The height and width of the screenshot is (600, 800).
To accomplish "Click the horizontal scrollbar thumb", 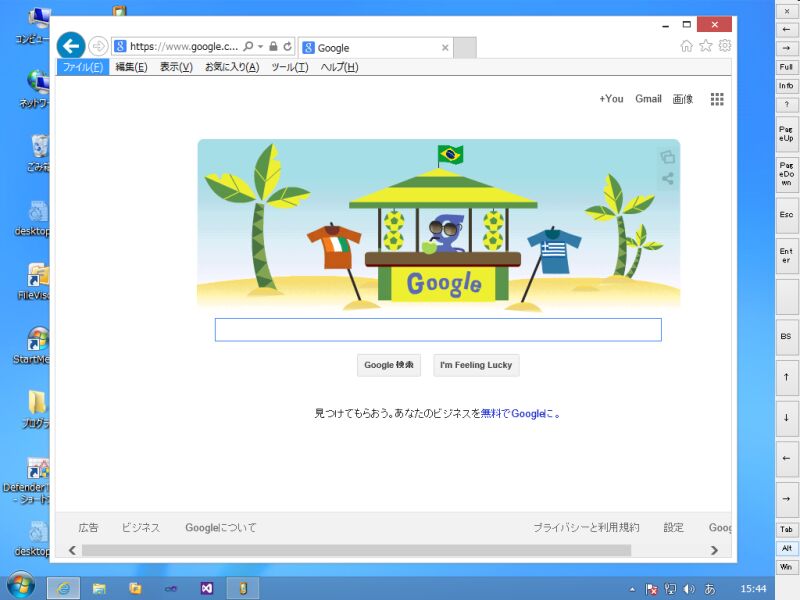I will (x=356, y=550).
